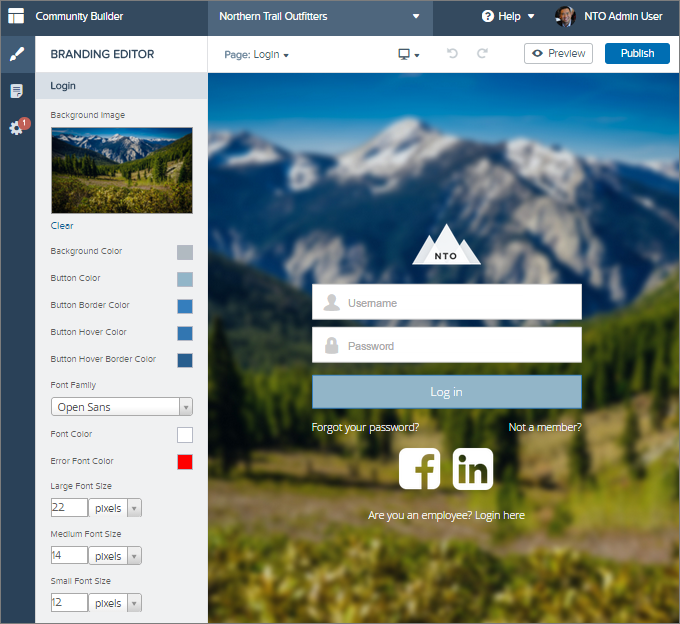Open the Northern Trail Outfitters community dropdown
Image resolution: width=680 pixels, height=624 pixels.
320,16
